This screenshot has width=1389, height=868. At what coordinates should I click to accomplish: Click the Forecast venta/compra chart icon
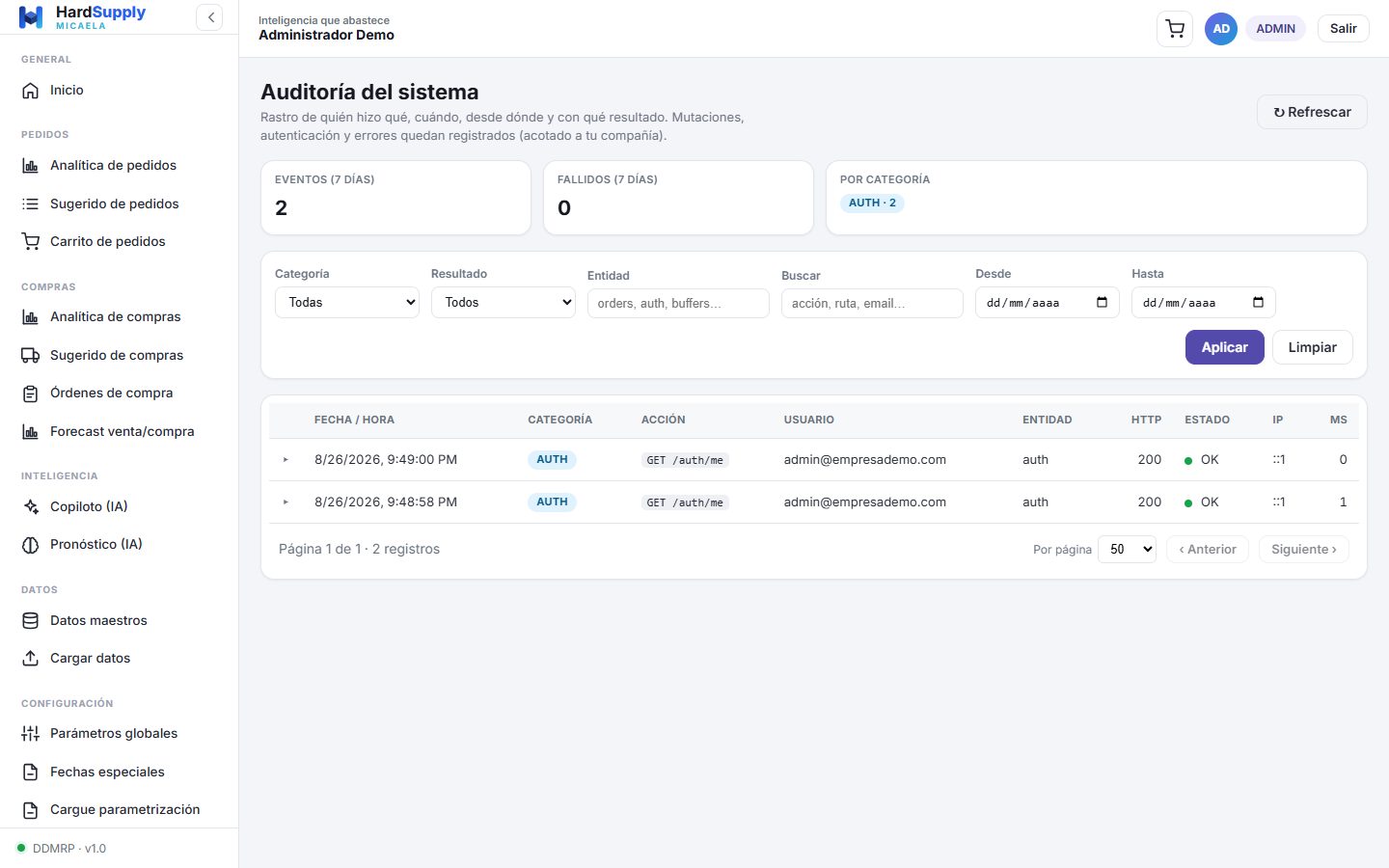31,431
